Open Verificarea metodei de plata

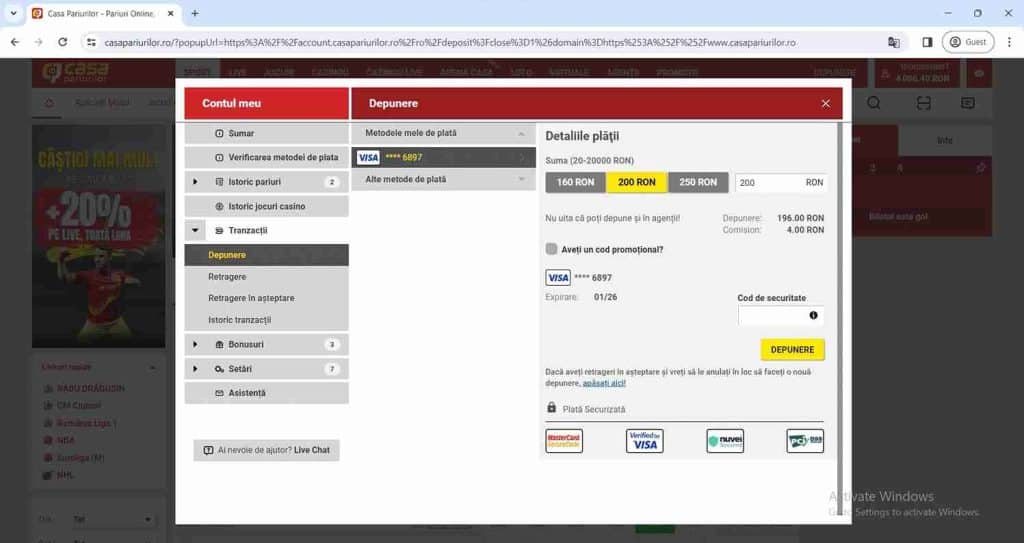[266, 157]
